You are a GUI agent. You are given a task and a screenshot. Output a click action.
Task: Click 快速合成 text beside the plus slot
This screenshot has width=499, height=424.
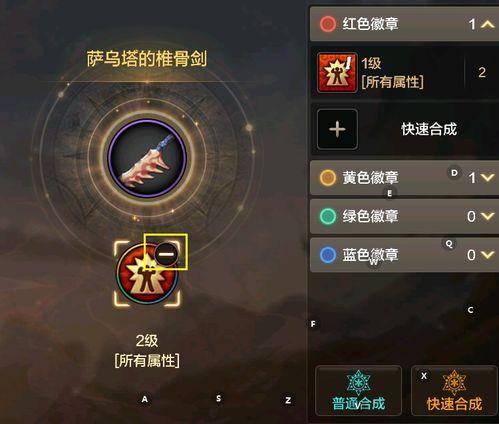pos(429,129)
